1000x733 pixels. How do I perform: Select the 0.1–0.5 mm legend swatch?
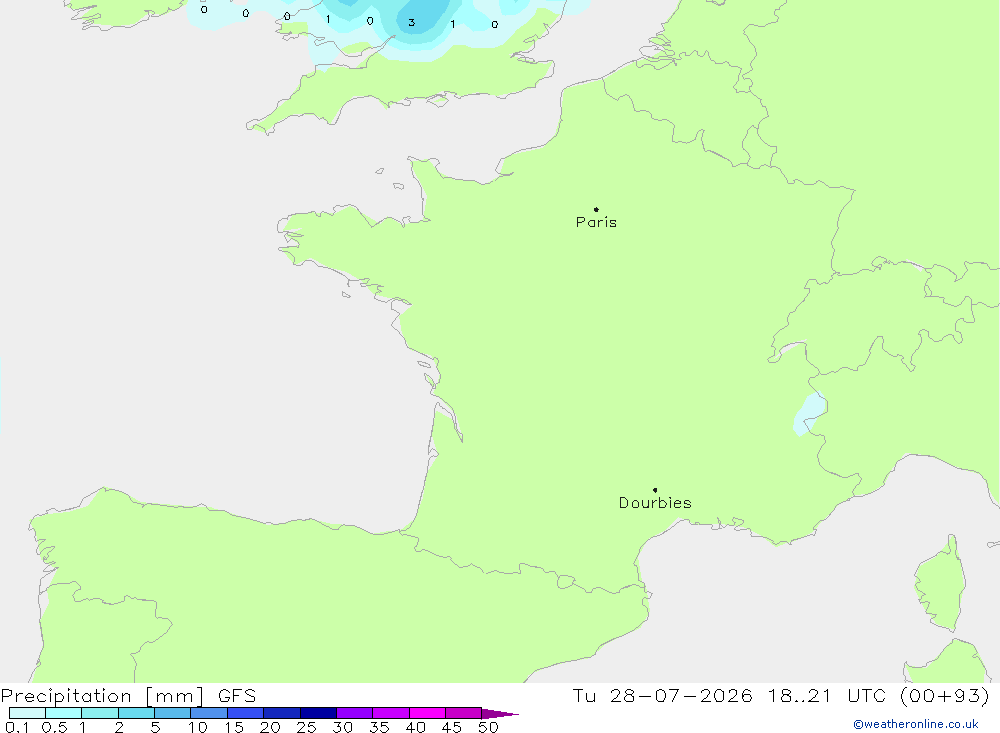[27, 713]
